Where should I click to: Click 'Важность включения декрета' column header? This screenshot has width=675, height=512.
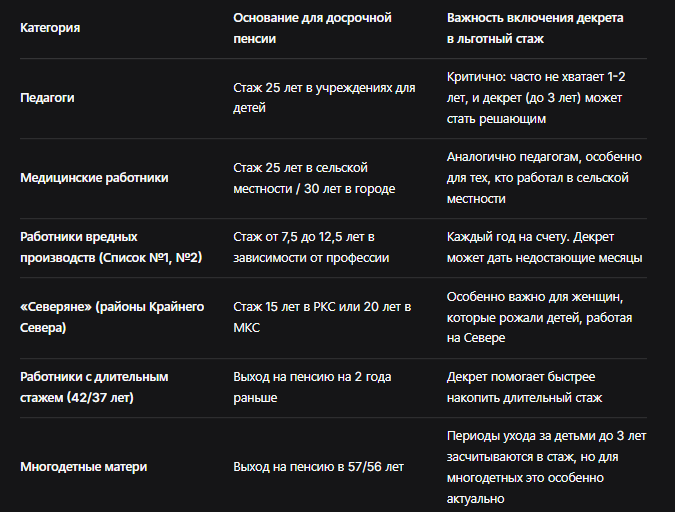[x=535, y=28]
